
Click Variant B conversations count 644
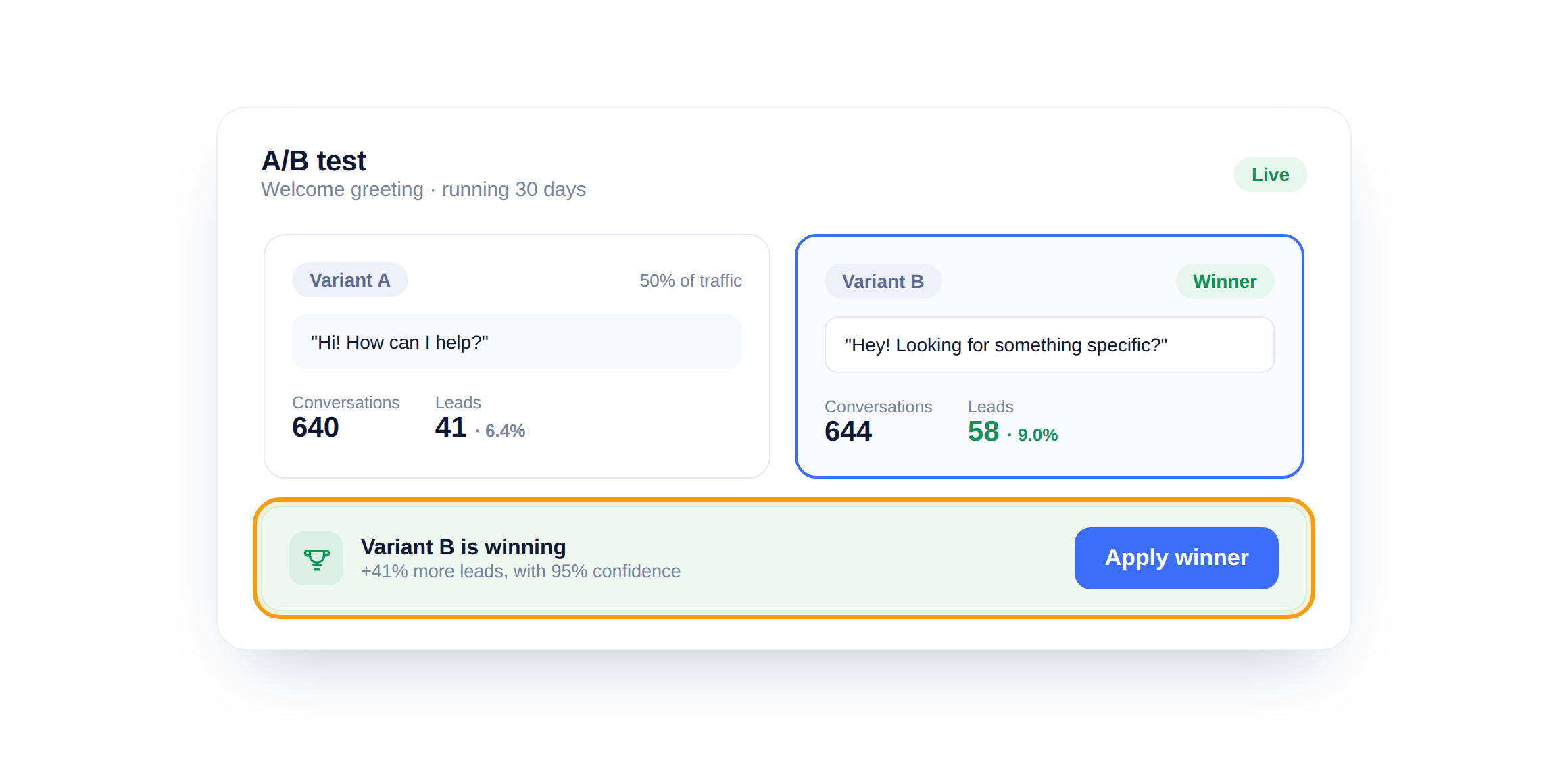848,432
